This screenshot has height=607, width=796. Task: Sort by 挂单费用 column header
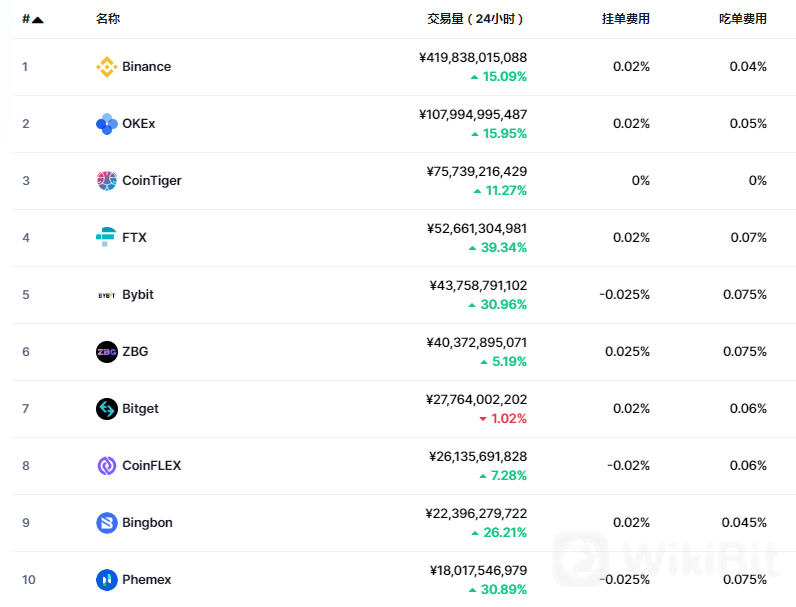pos(625,19)
